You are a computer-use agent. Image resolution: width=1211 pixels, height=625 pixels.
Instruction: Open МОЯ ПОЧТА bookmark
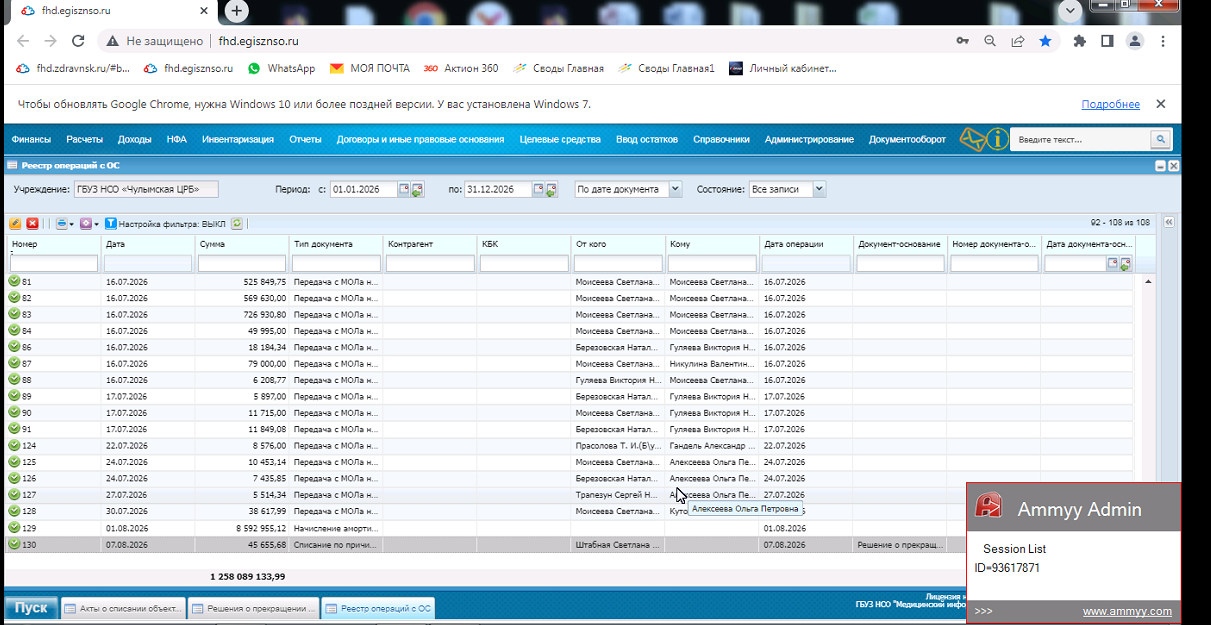click(370, 68)
